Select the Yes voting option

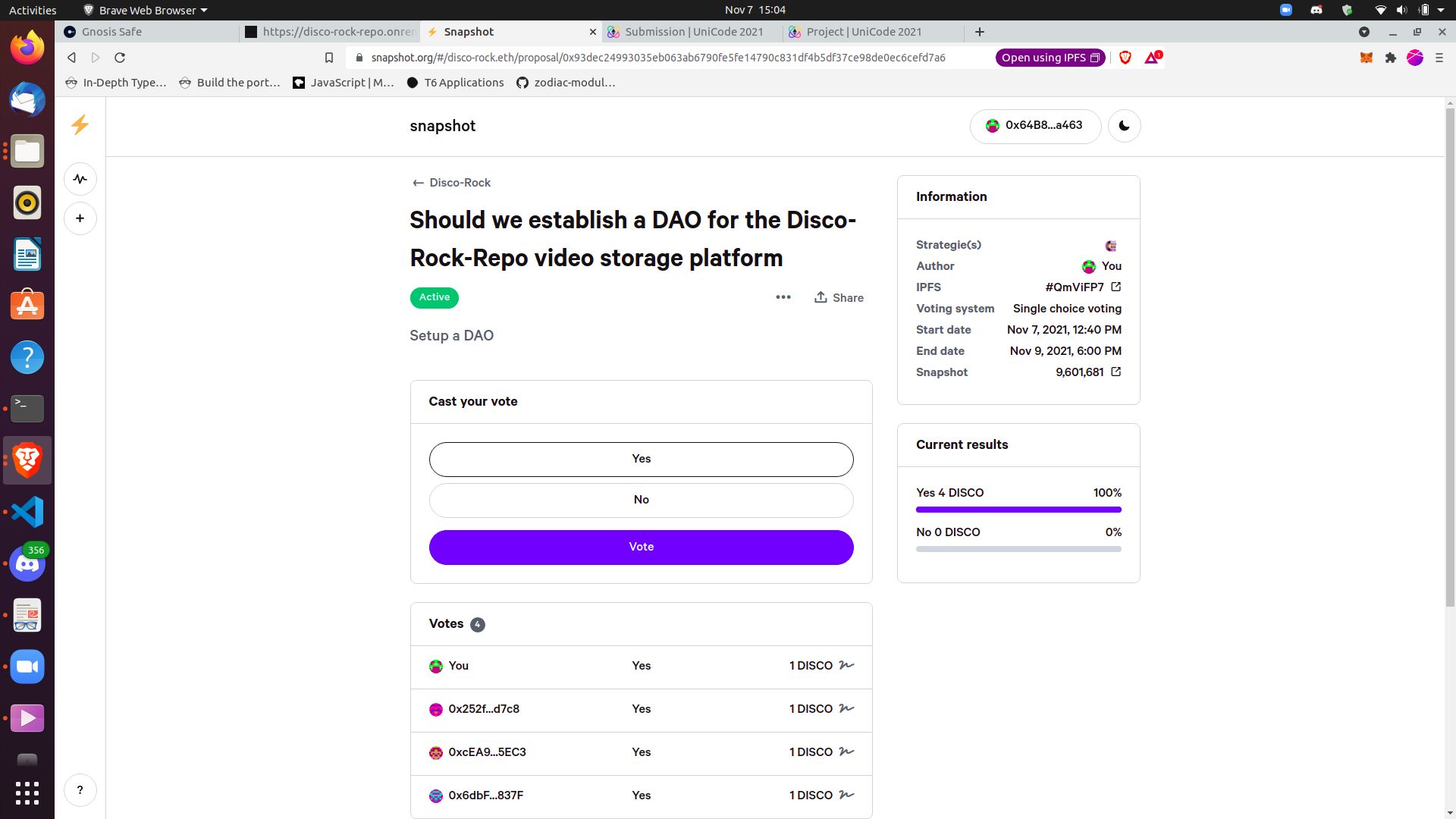641,459
